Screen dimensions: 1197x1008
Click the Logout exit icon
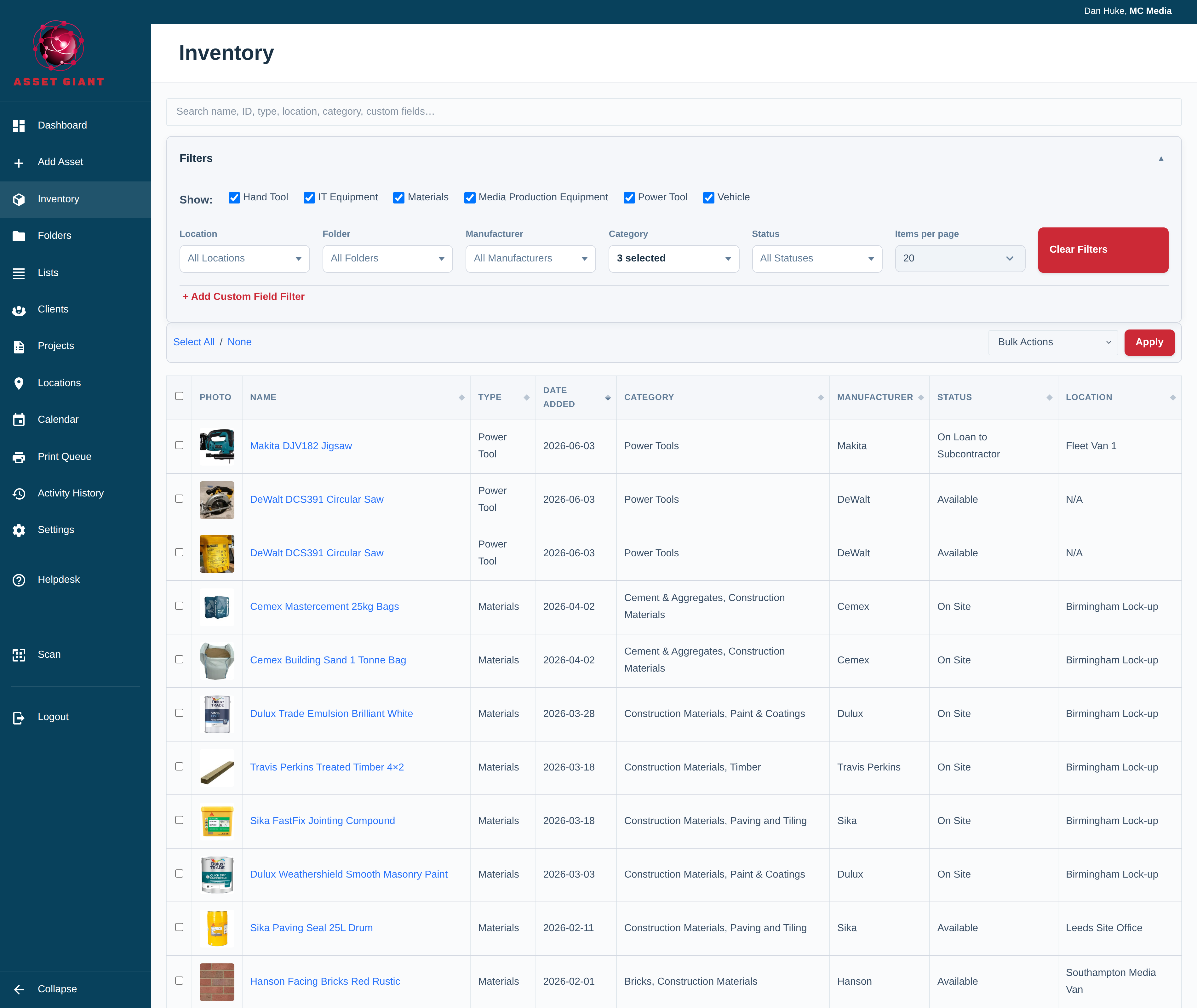pos(19,718)
